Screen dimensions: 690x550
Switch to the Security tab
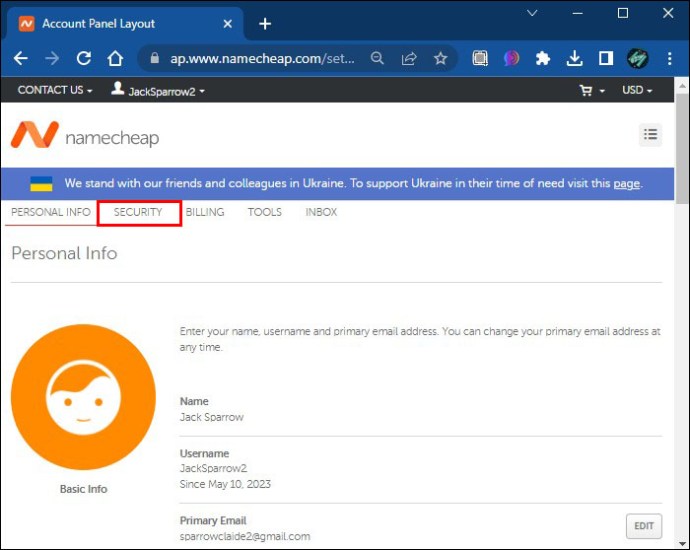138,212
